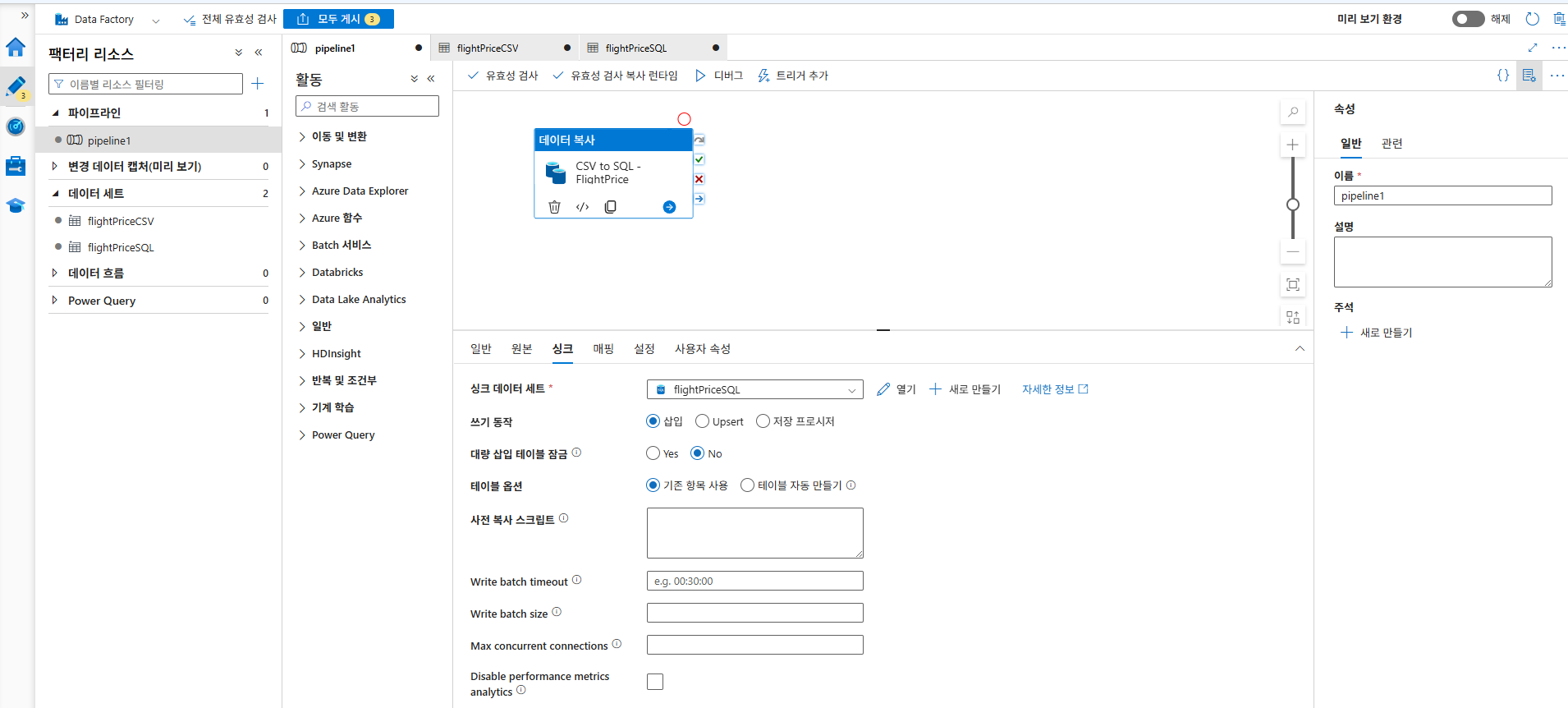
Task: Focus the Write batch timeout field
Action: pos(755,581)
